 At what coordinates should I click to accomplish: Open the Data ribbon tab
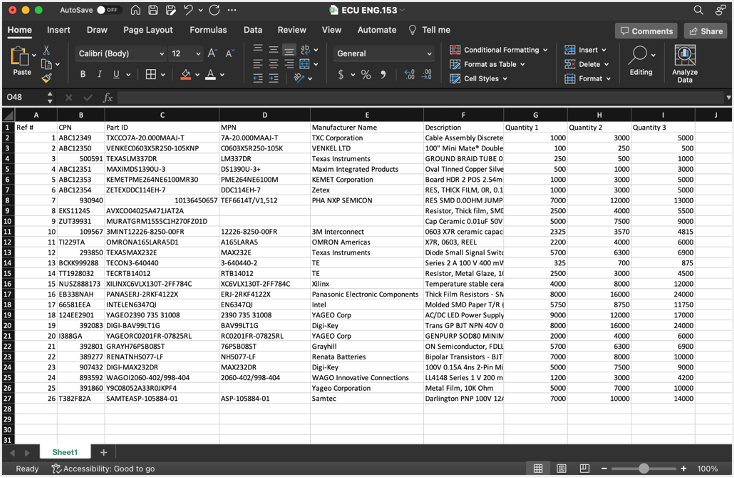point(253,30)
